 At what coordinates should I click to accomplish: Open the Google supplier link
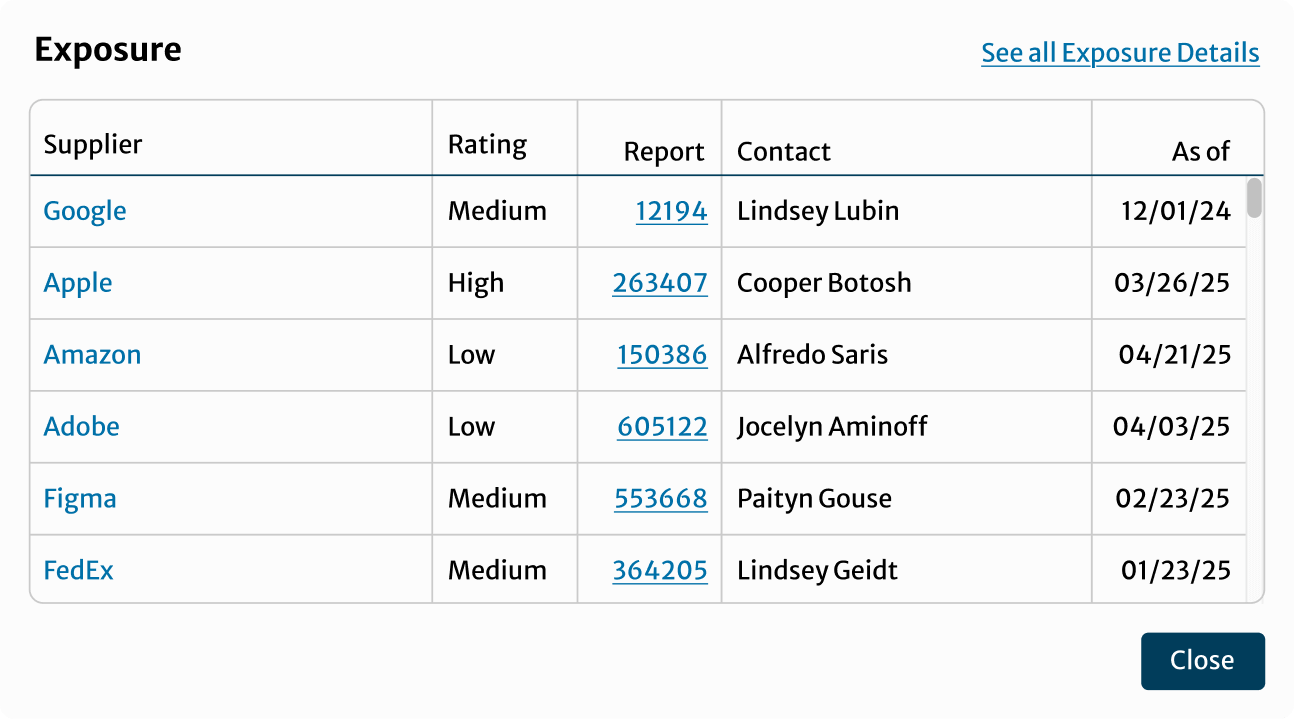tap(85, 211)
